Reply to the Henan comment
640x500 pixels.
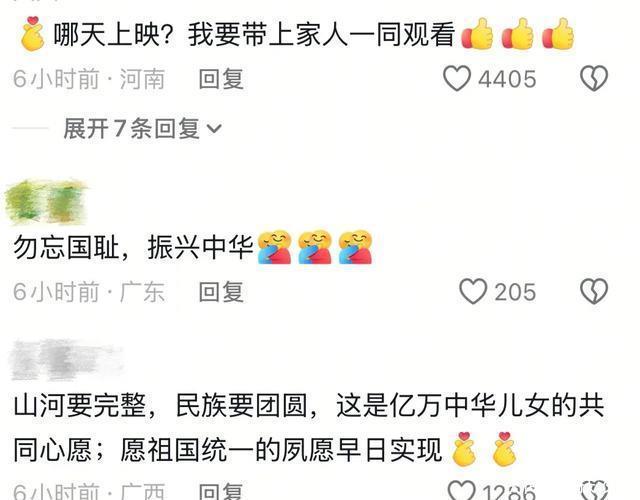point(221,79)
